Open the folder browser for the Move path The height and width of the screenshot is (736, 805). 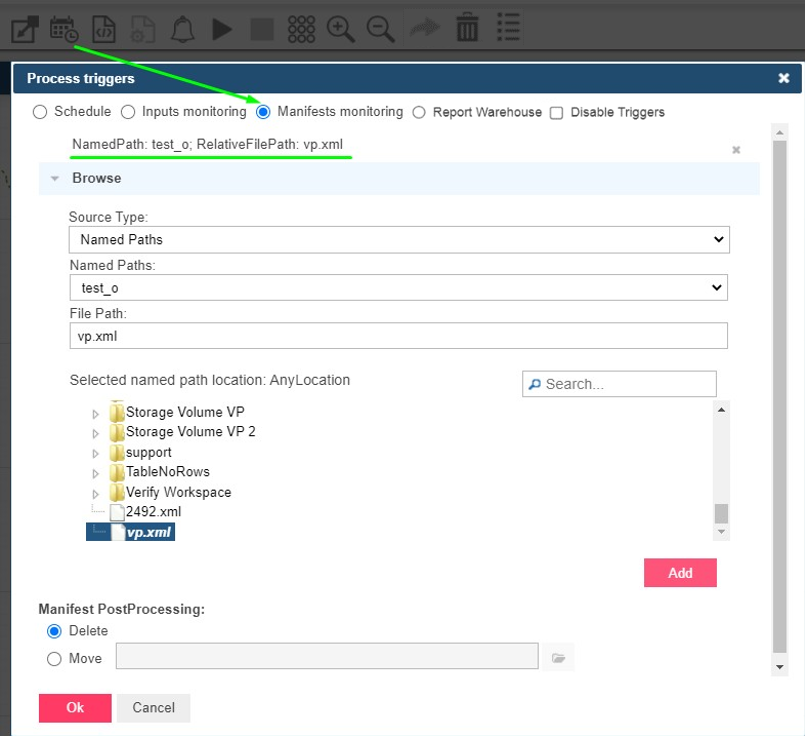click(x=559, y=657)
